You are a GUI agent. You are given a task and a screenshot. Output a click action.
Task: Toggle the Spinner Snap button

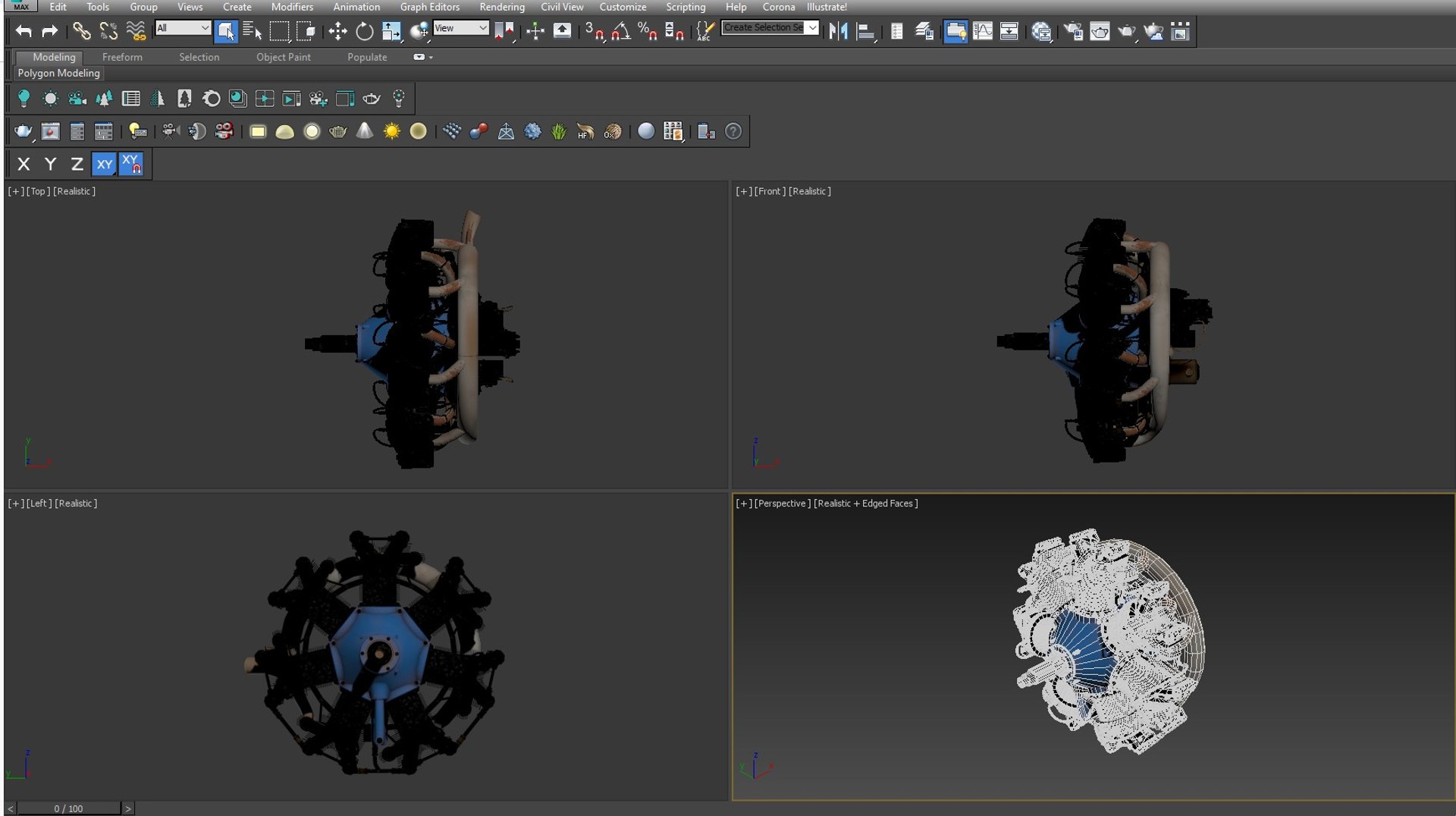coord(674,31)
